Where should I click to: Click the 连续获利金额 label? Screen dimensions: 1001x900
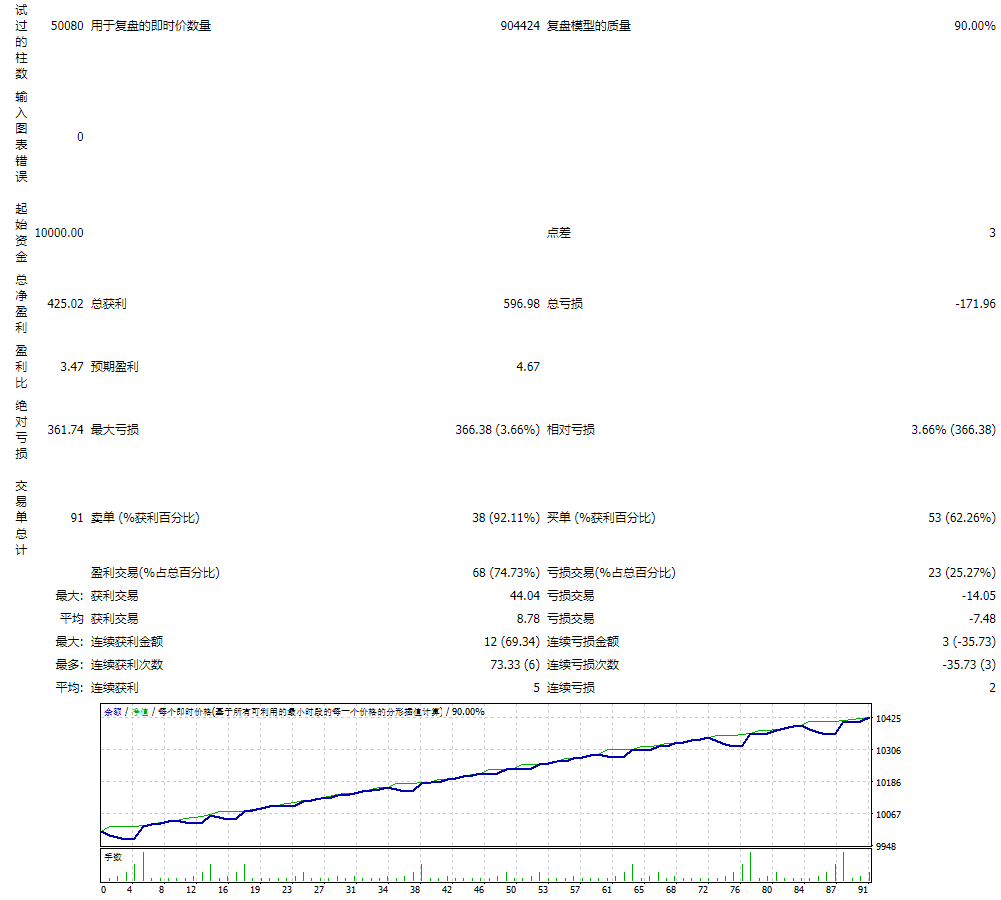pyautogui.click(x=126, y=641)
